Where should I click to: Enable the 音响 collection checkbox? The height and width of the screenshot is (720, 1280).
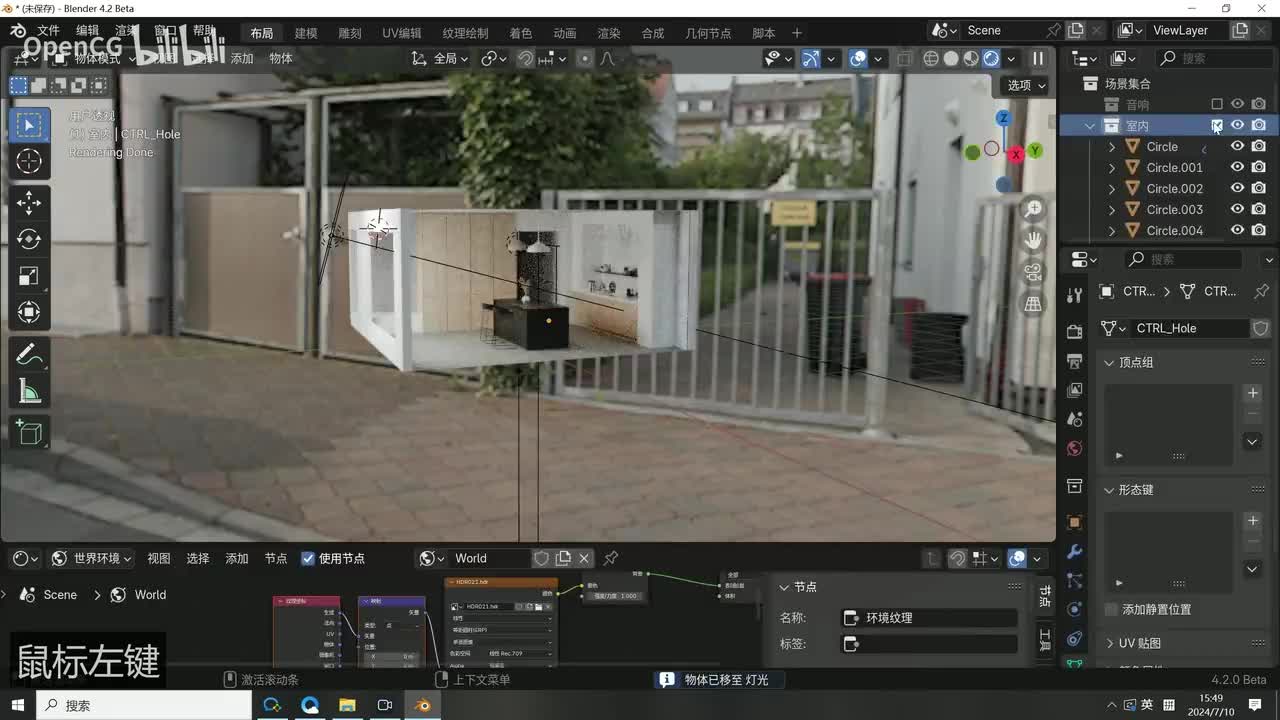coord(1217,104)
